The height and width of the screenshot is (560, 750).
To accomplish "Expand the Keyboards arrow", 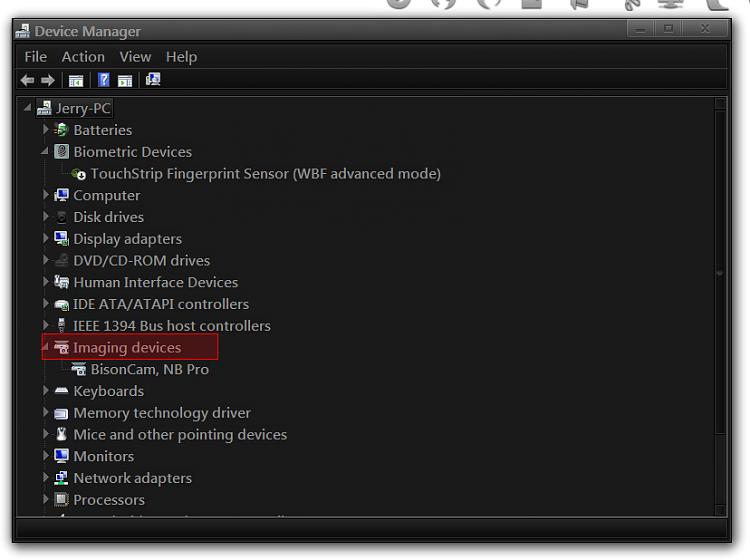I will [x=46, y=390].
